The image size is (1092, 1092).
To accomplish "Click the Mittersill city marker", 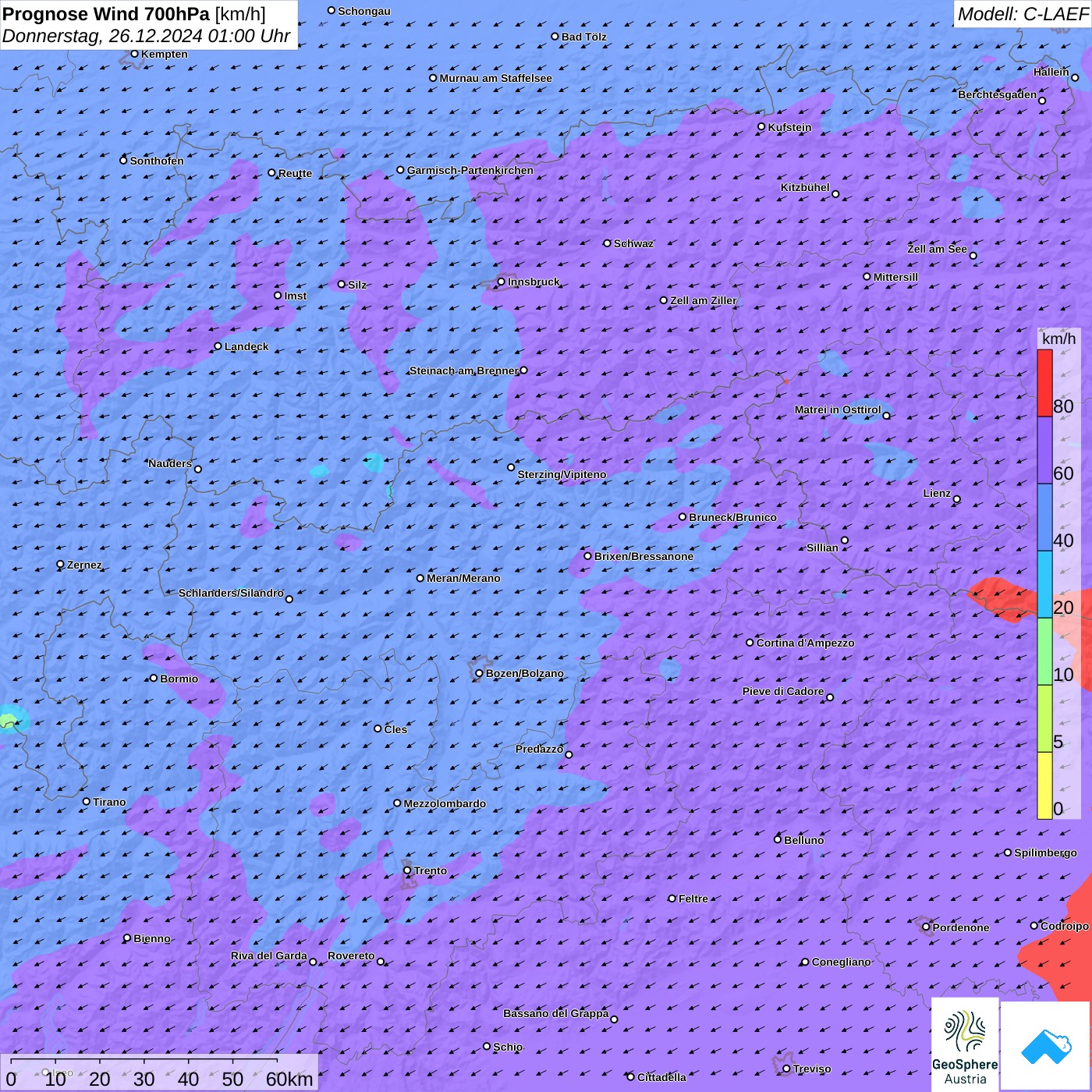I will pos(867,277).
